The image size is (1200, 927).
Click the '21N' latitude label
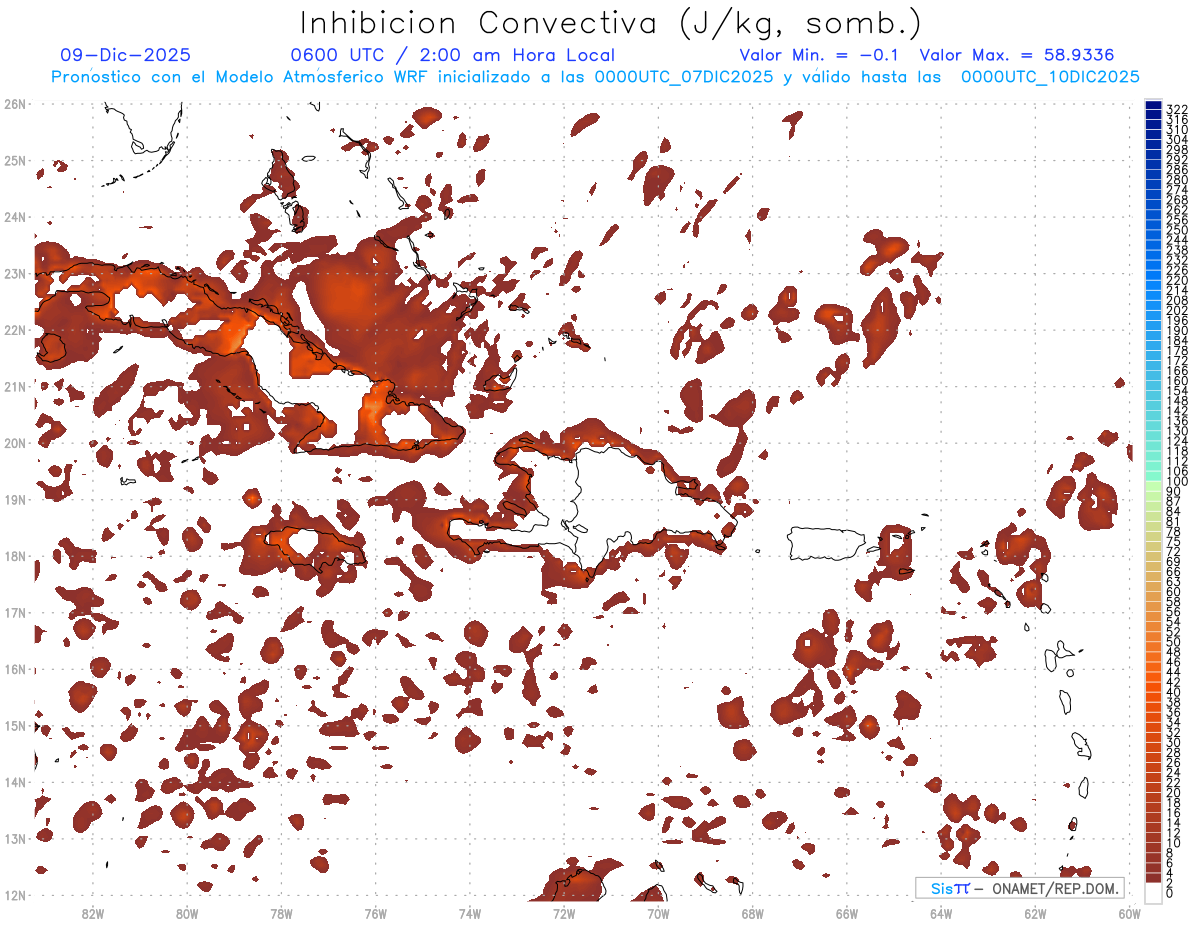tap(15, 386)
